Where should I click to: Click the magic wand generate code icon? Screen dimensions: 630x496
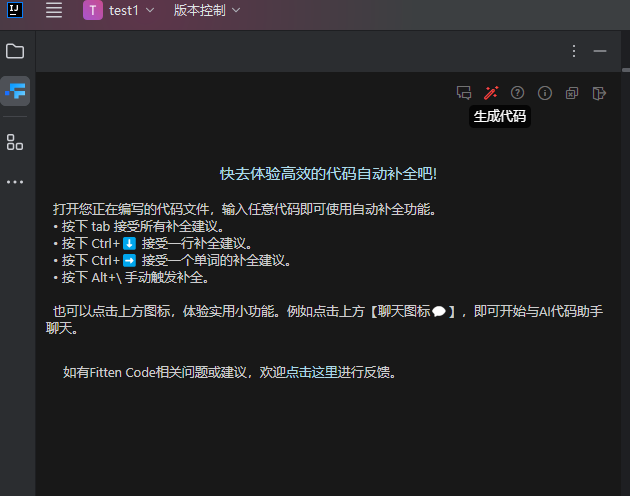click(x=490, y=93)
